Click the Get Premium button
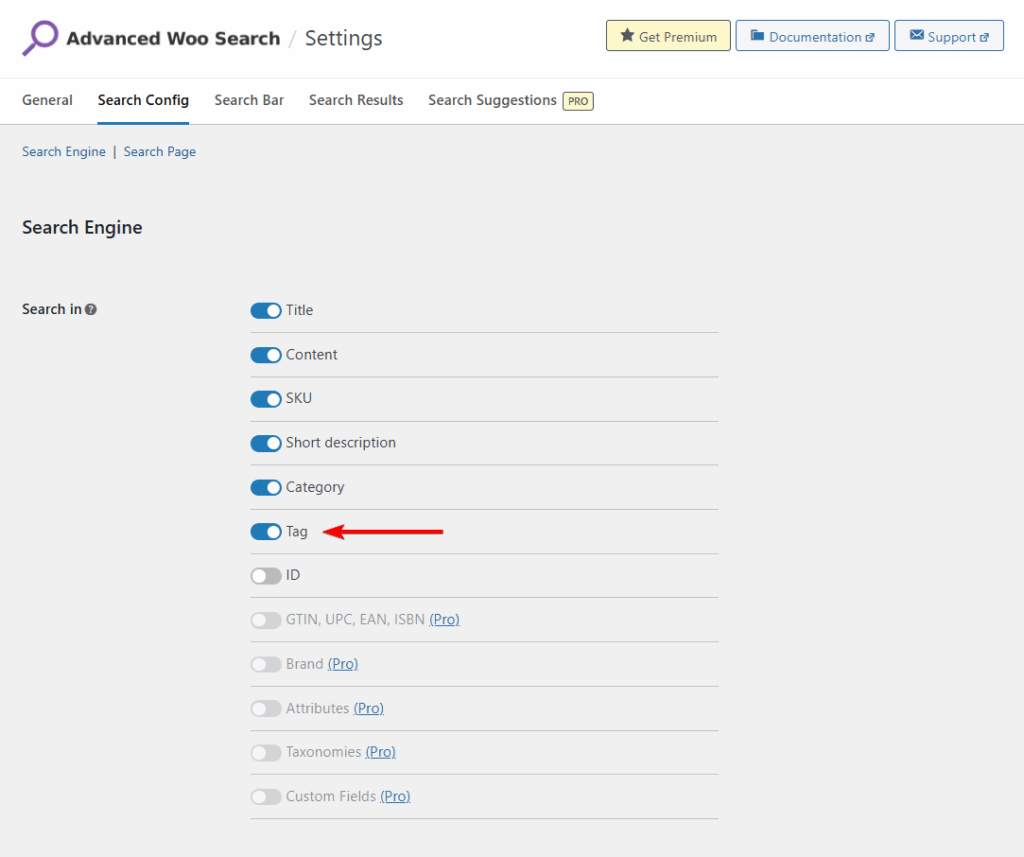This screenshot has height=857, width=1024. pyautogui.click(x=668, y=35)
